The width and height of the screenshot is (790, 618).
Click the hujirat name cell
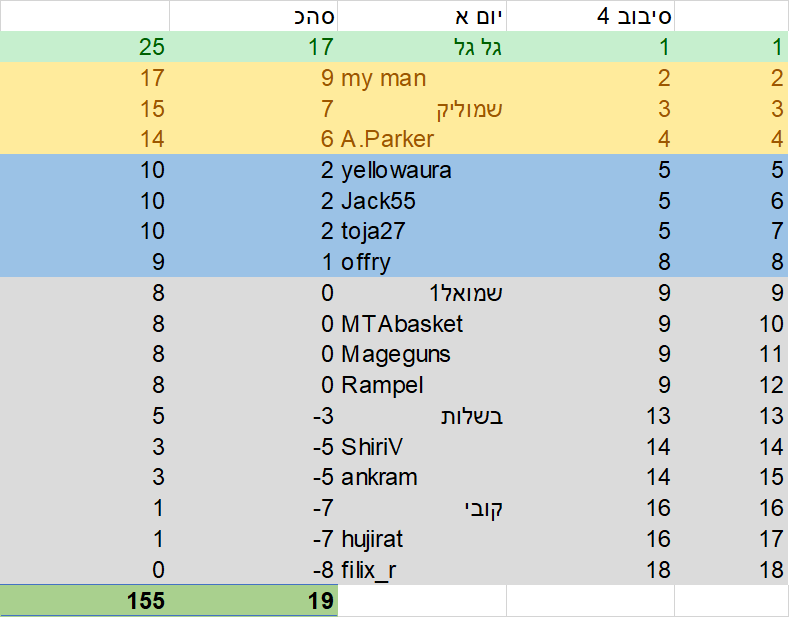click(422, 539)
